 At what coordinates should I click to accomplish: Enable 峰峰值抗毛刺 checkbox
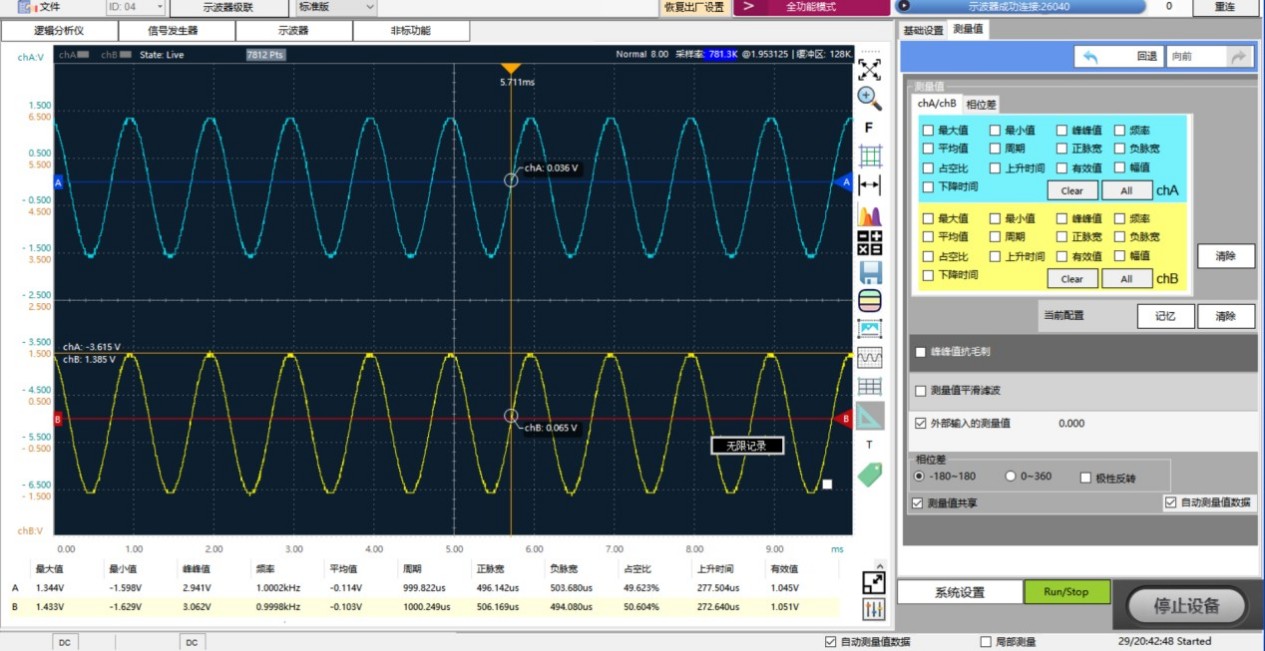click(921, 352)
